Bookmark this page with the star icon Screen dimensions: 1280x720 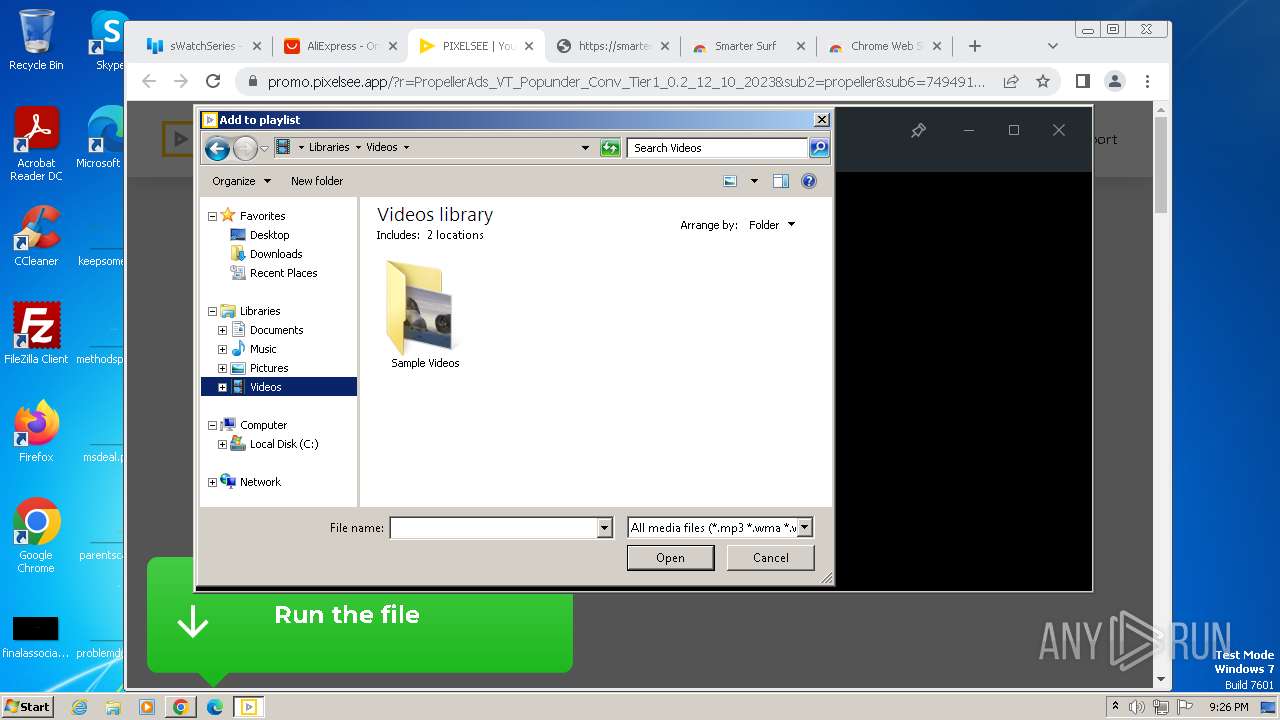click(x=1043, y=81)
